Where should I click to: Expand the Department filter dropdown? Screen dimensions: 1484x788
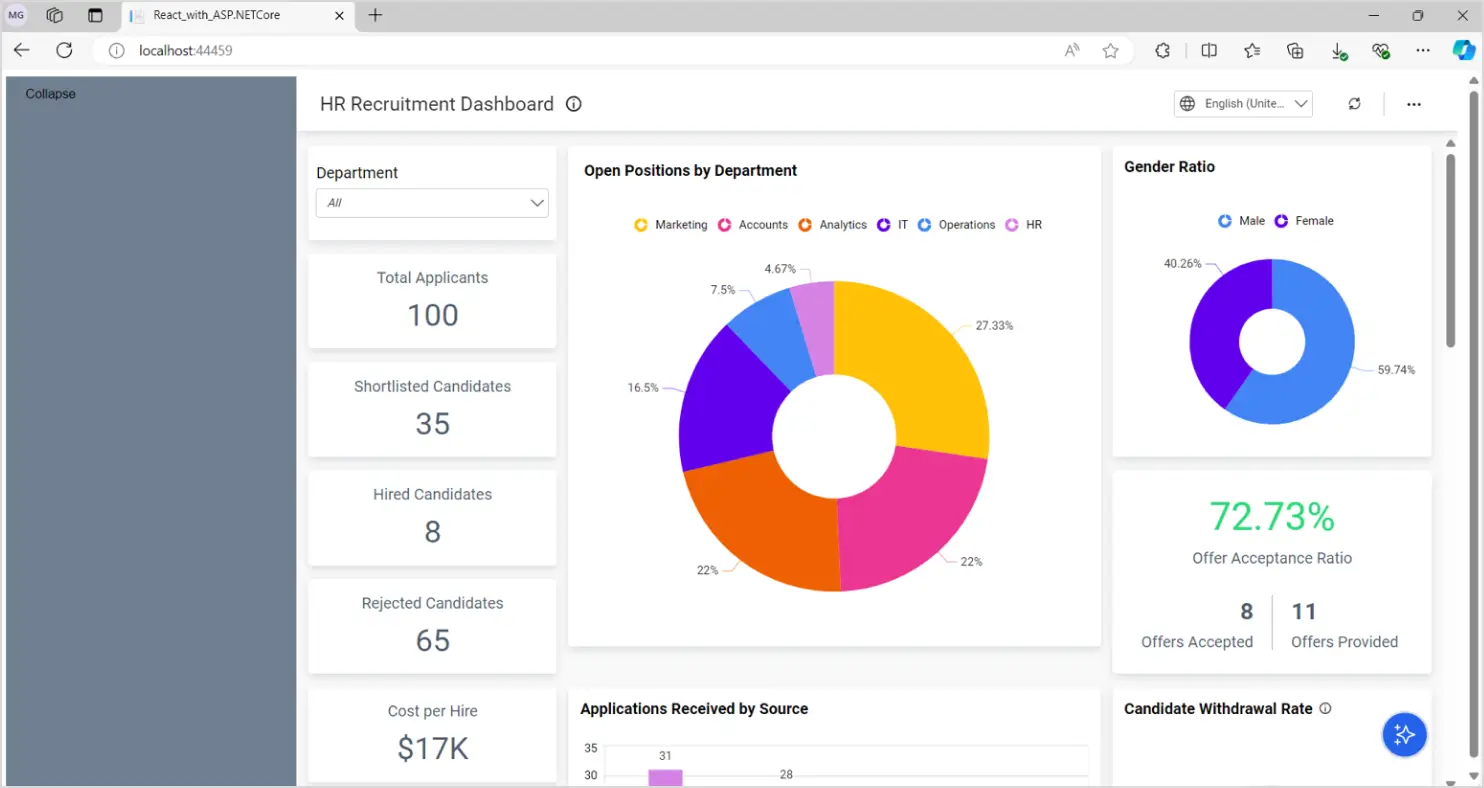[432, 203]
